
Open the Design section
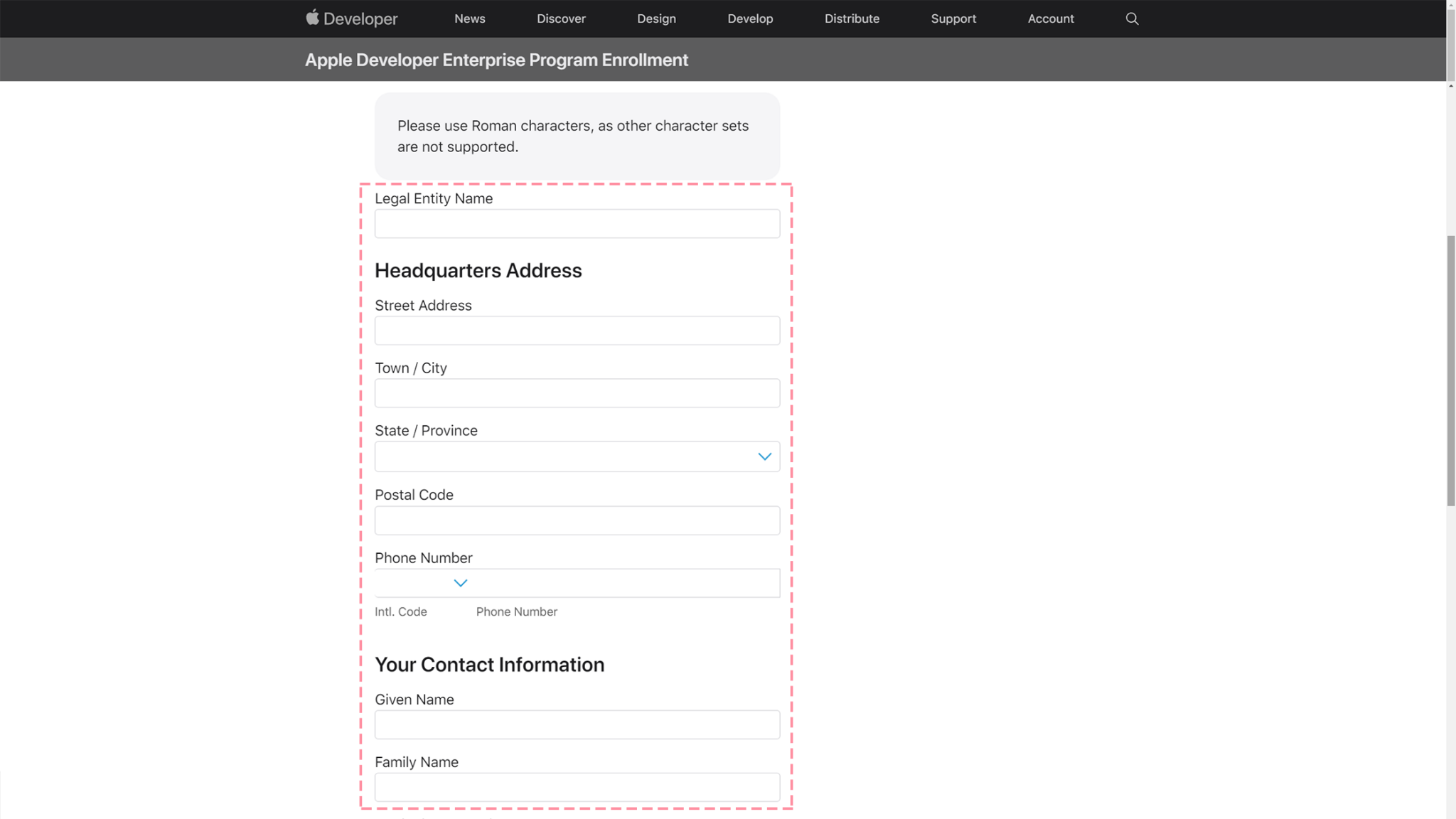pyautogui.click(x=656, y=18)
